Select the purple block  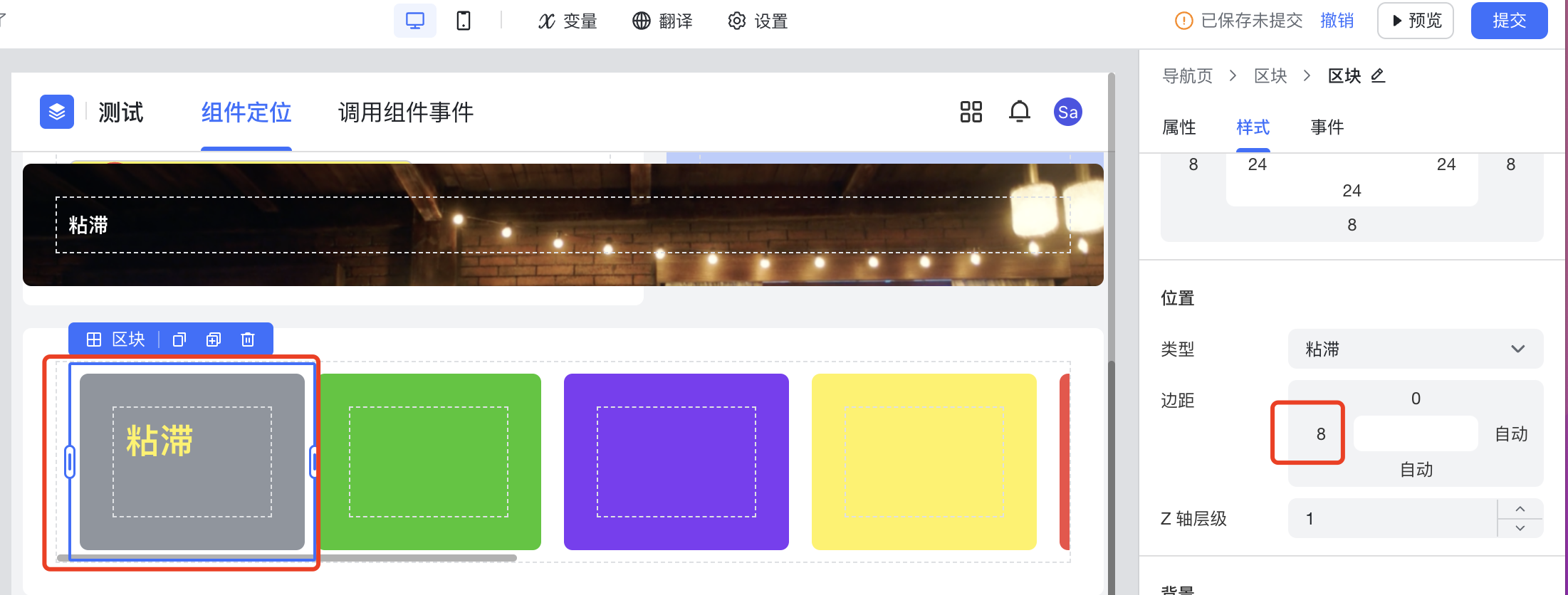point(676,461)
